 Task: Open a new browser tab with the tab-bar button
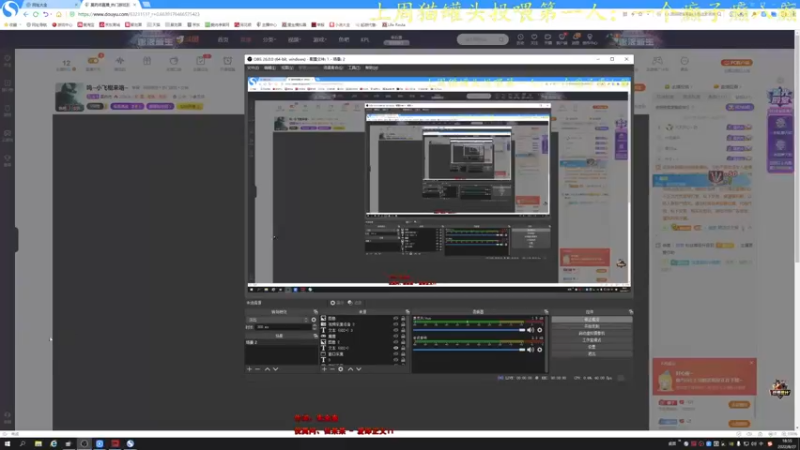[x=146, y=4]
